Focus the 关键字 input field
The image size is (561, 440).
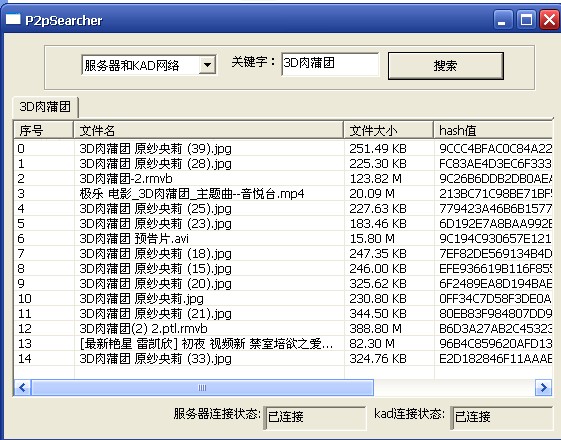tap(330, 64)
